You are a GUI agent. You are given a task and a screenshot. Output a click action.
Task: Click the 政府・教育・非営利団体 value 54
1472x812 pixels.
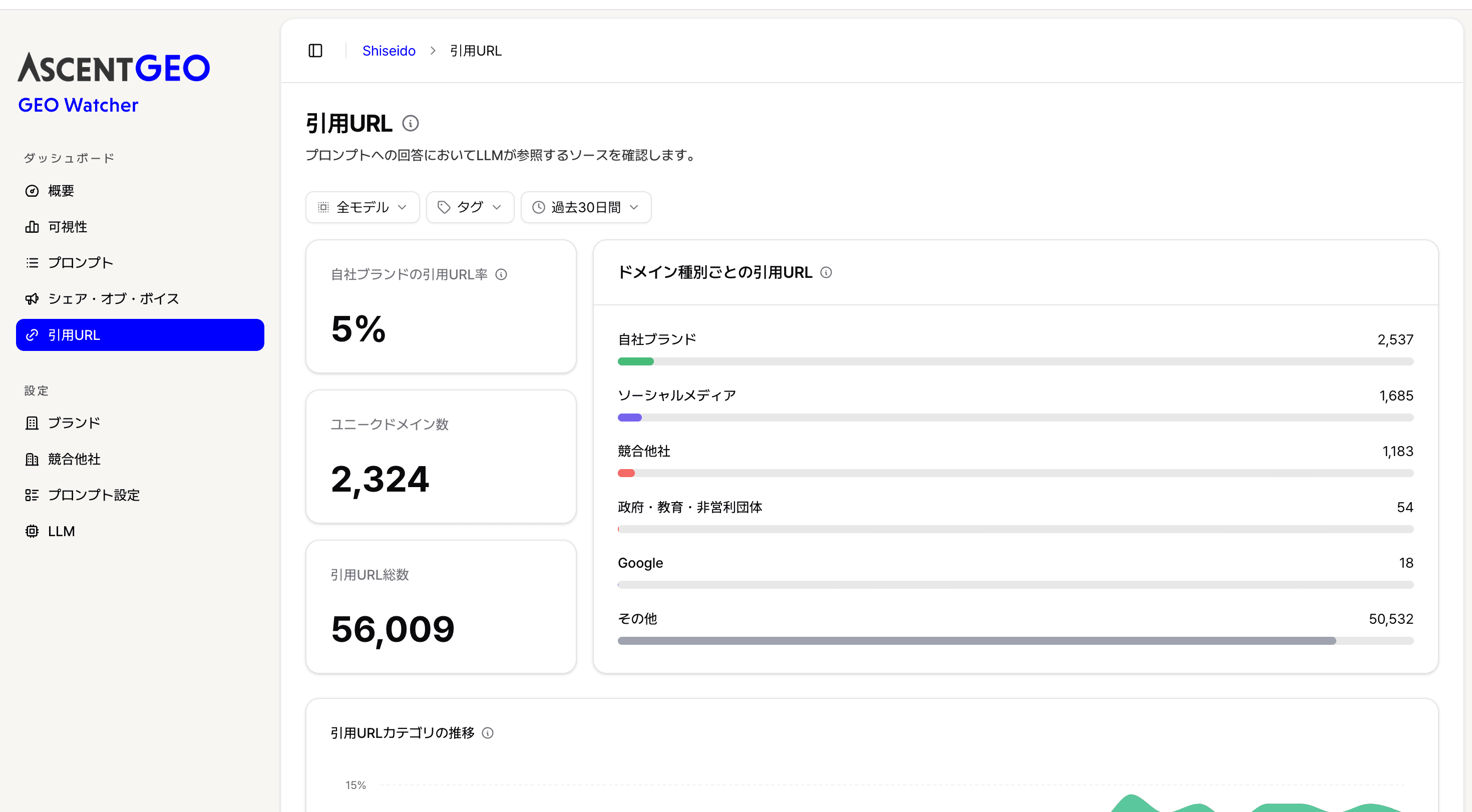(x=1405, y=508)
